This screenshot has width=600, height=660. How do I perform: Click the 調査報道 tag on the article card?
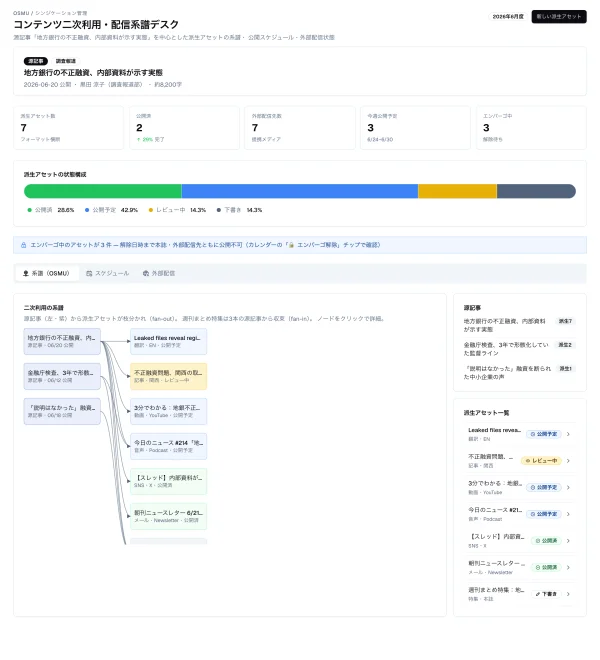point(66,61)
